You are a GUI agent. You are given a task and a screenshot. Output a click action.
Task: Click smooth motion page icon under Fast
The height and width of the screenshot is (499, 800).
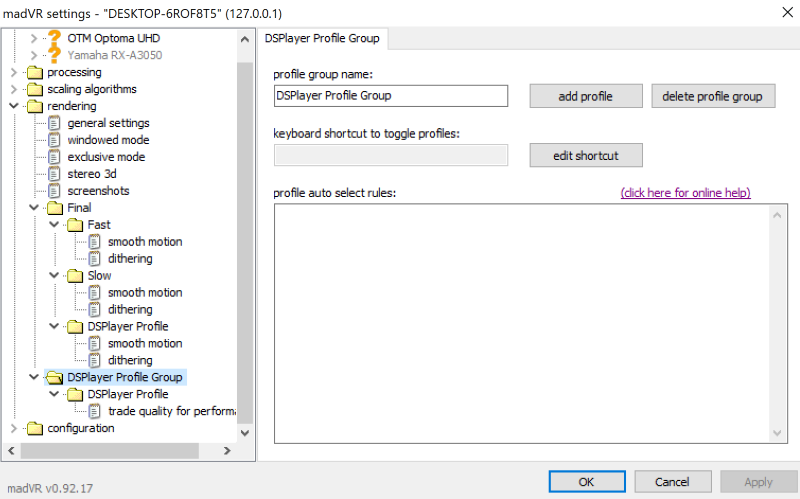pyautogui.click(x=94, y=241)
